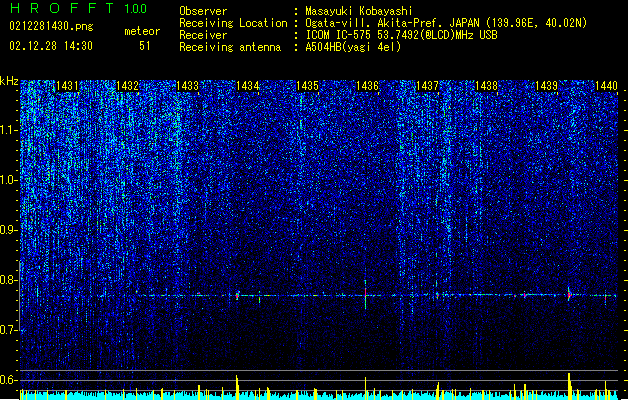Click the 1432 time marker
The width and height of the screenshot is (629, 400).
pos(127,86)
